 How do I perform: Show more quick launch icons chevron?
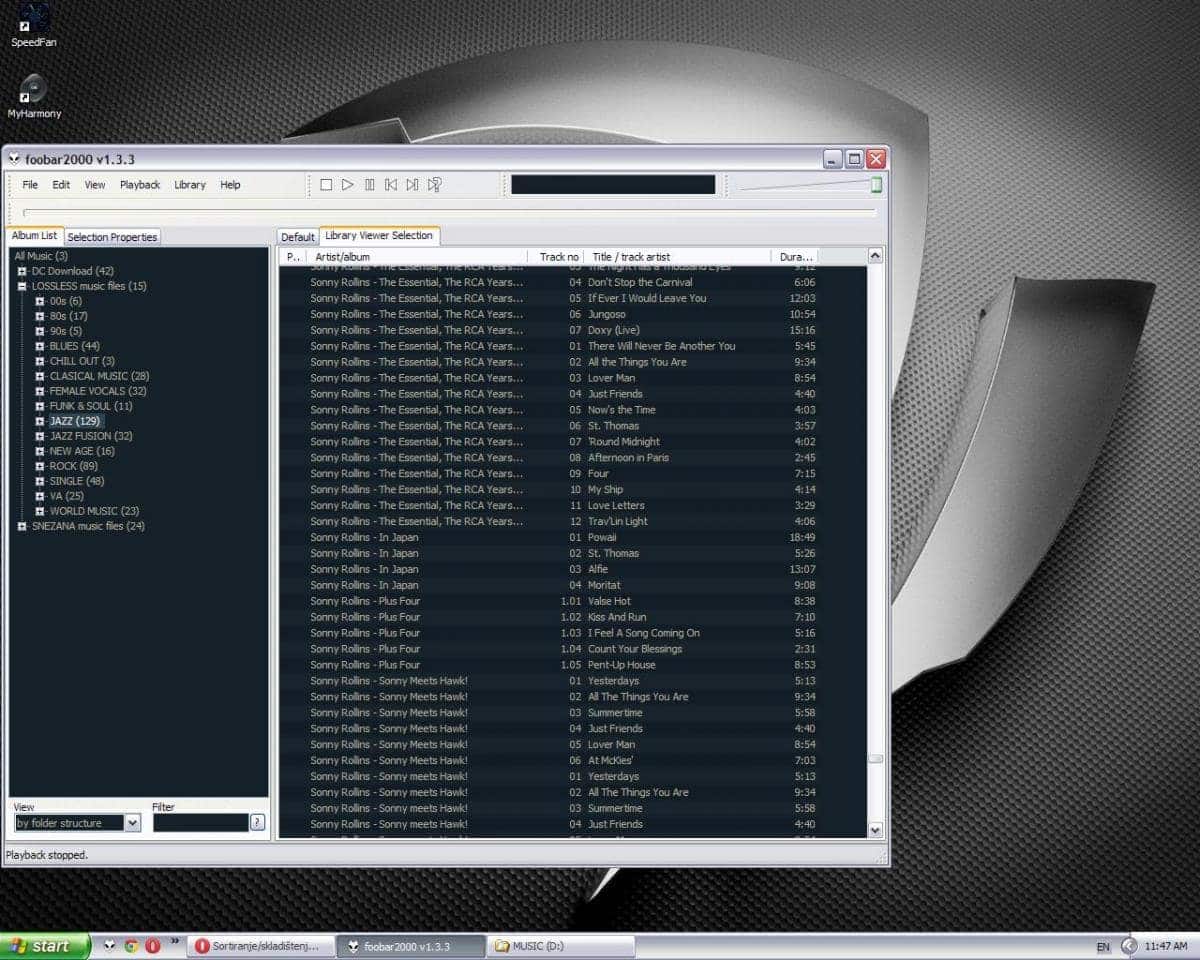(175, 941)
